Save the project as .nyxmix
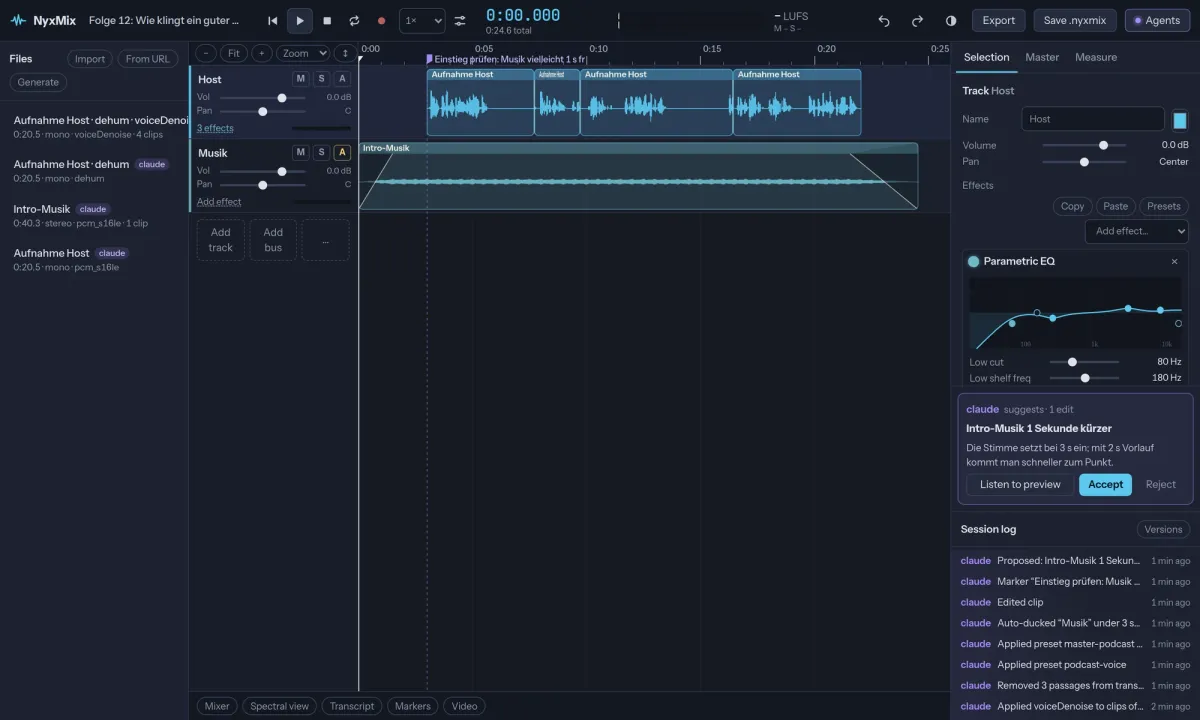The height and width of the screenshot is (720, 1200). 1075,20
